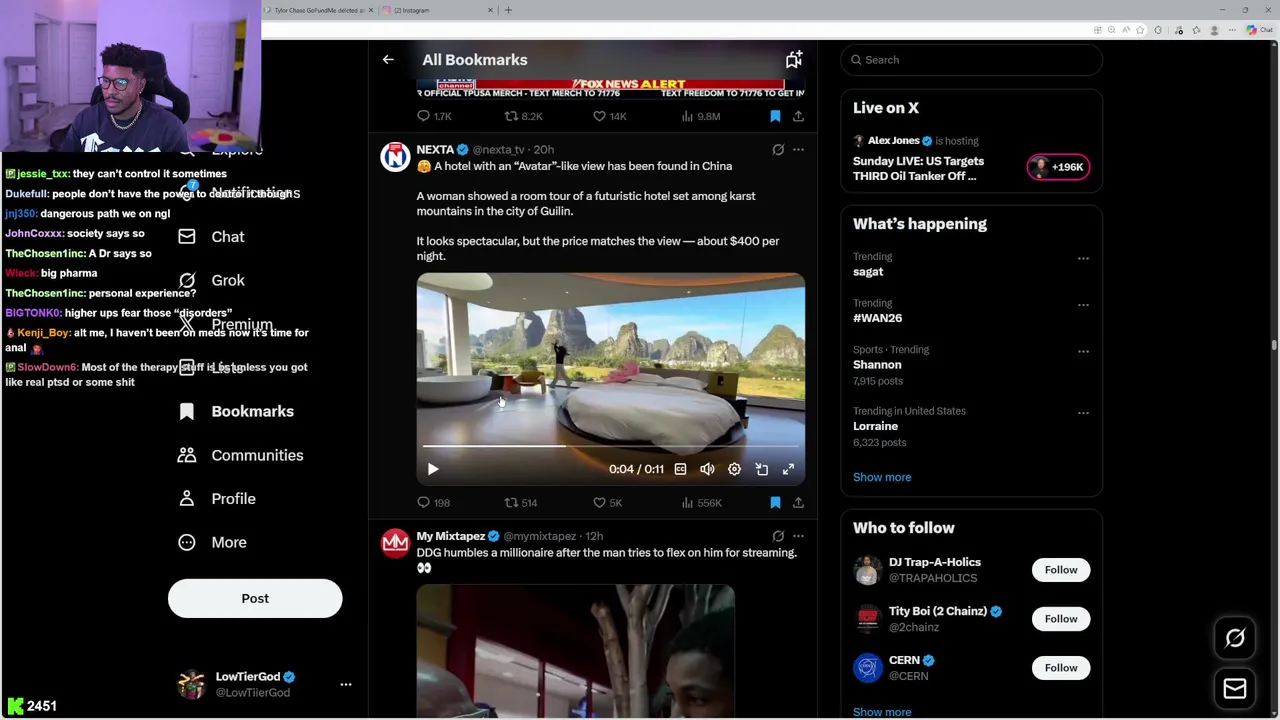This screenshot has height=720, width=1280.
Task: Open more options on My Mixtapez post
Action: pos(798,536)
